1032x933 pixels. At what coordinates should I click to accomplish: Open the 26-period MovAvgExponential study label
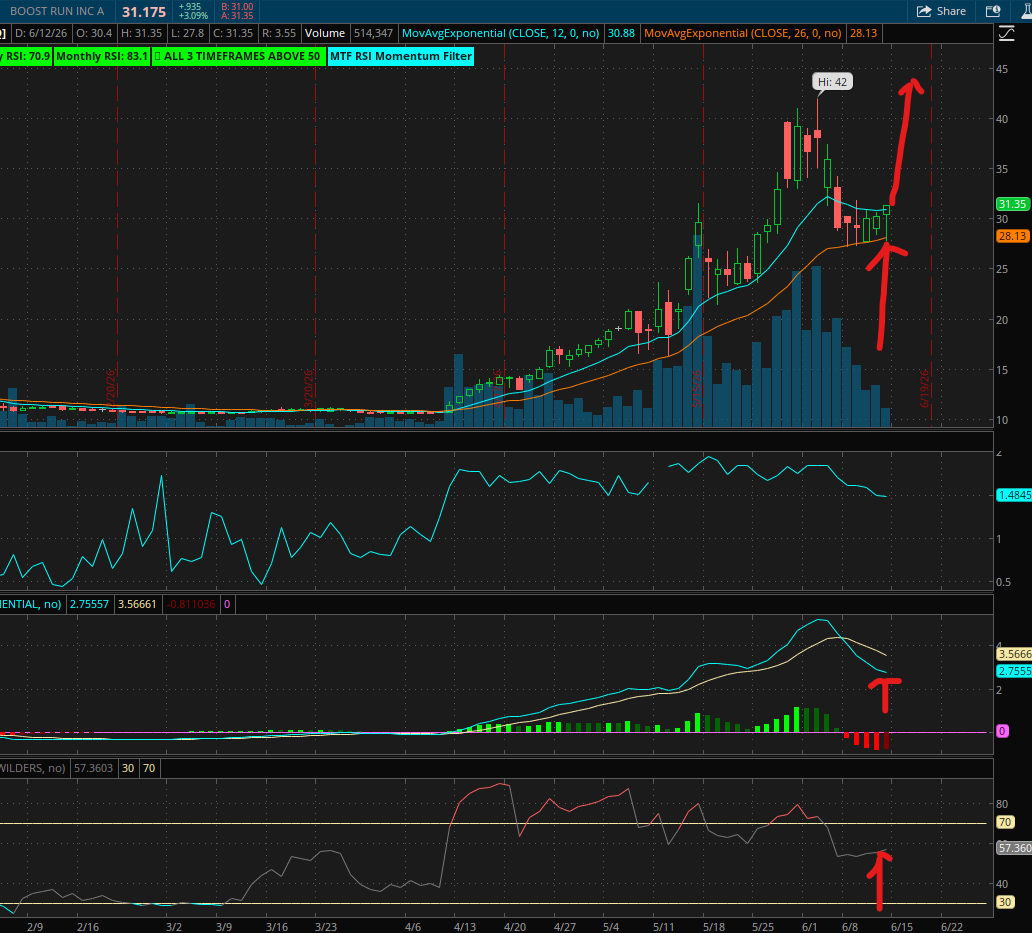742,33
